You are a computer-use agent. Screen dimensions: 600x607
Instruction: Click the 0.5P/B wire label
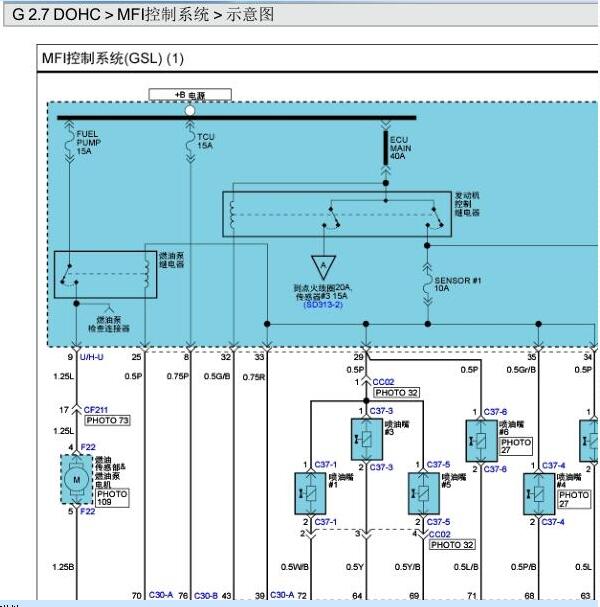523,567
